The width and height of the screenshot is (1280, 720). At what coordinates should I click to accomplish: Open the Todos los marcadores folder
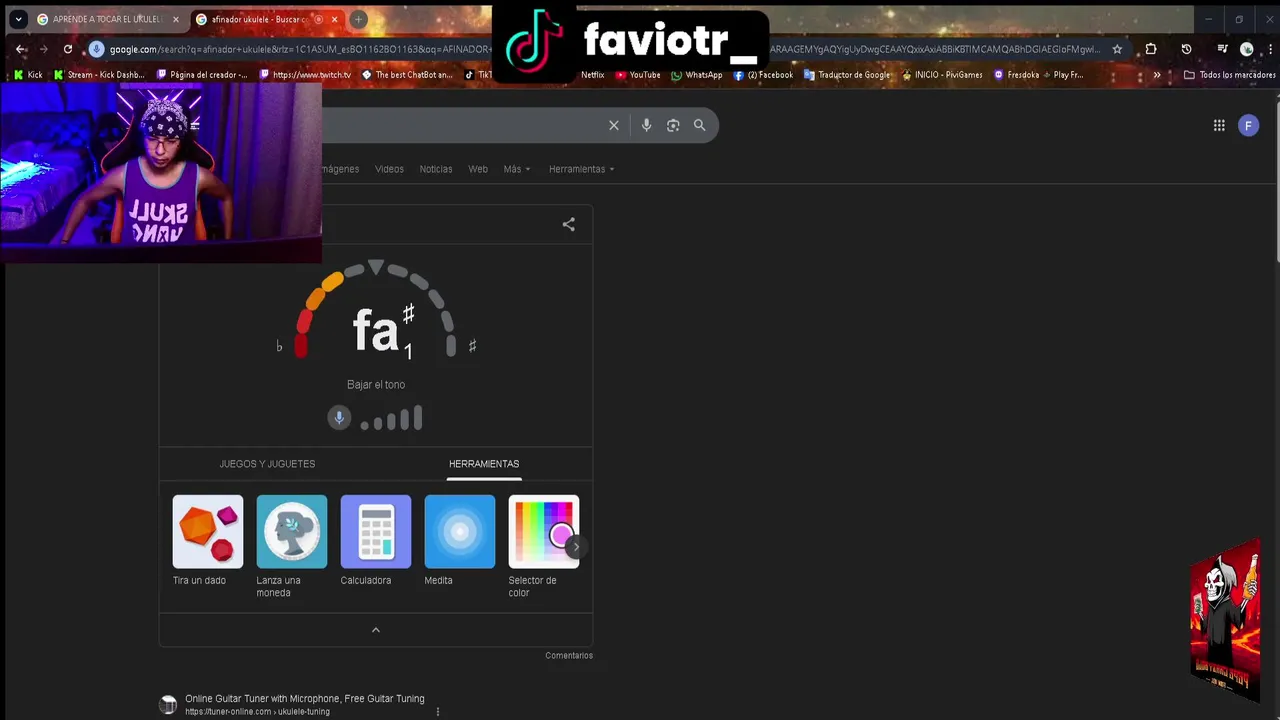(x=1229, y=75)
